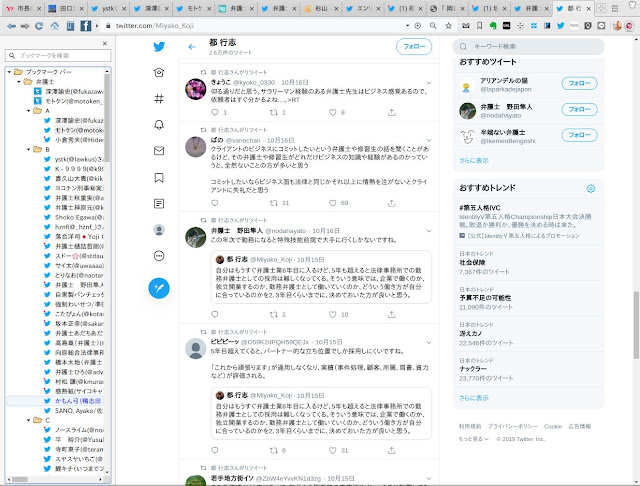Open the Profile avatar icon in sidebar
The image size is (640, 486).
pyautogui.click(x=159, y=230)
